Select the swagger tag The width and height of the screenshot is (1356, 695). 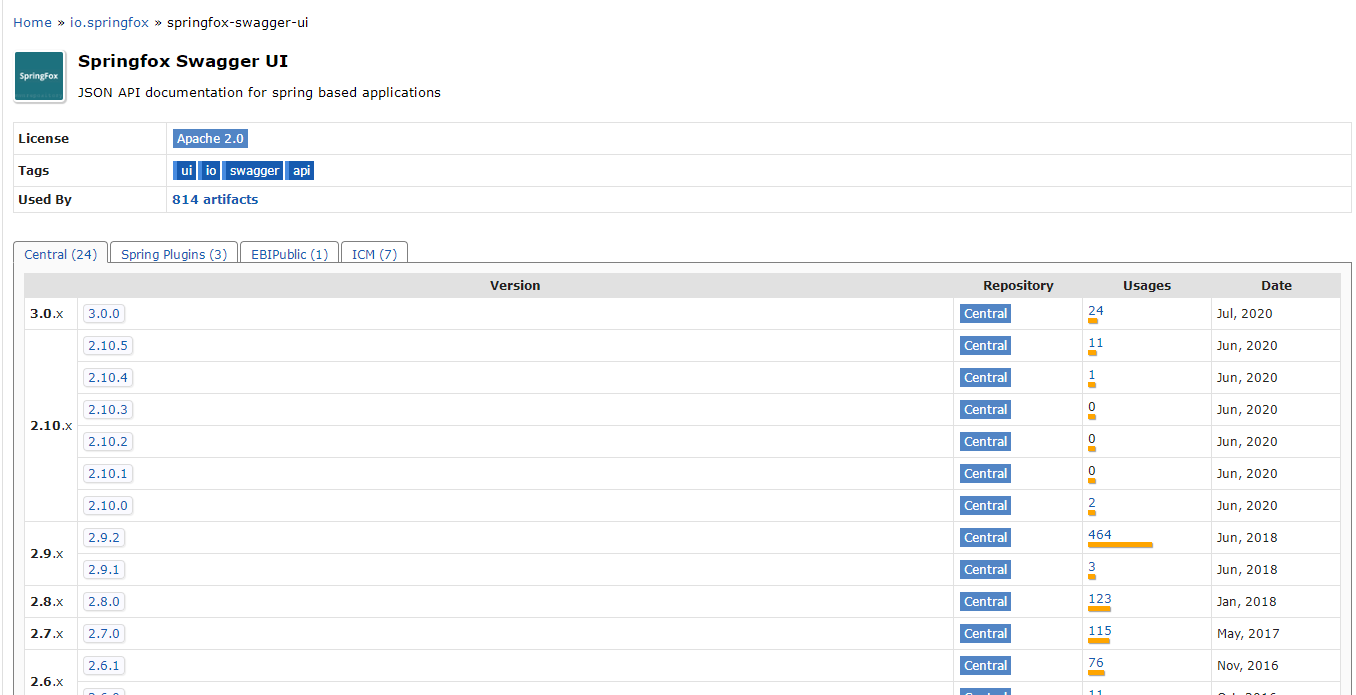tap(255, 171)
